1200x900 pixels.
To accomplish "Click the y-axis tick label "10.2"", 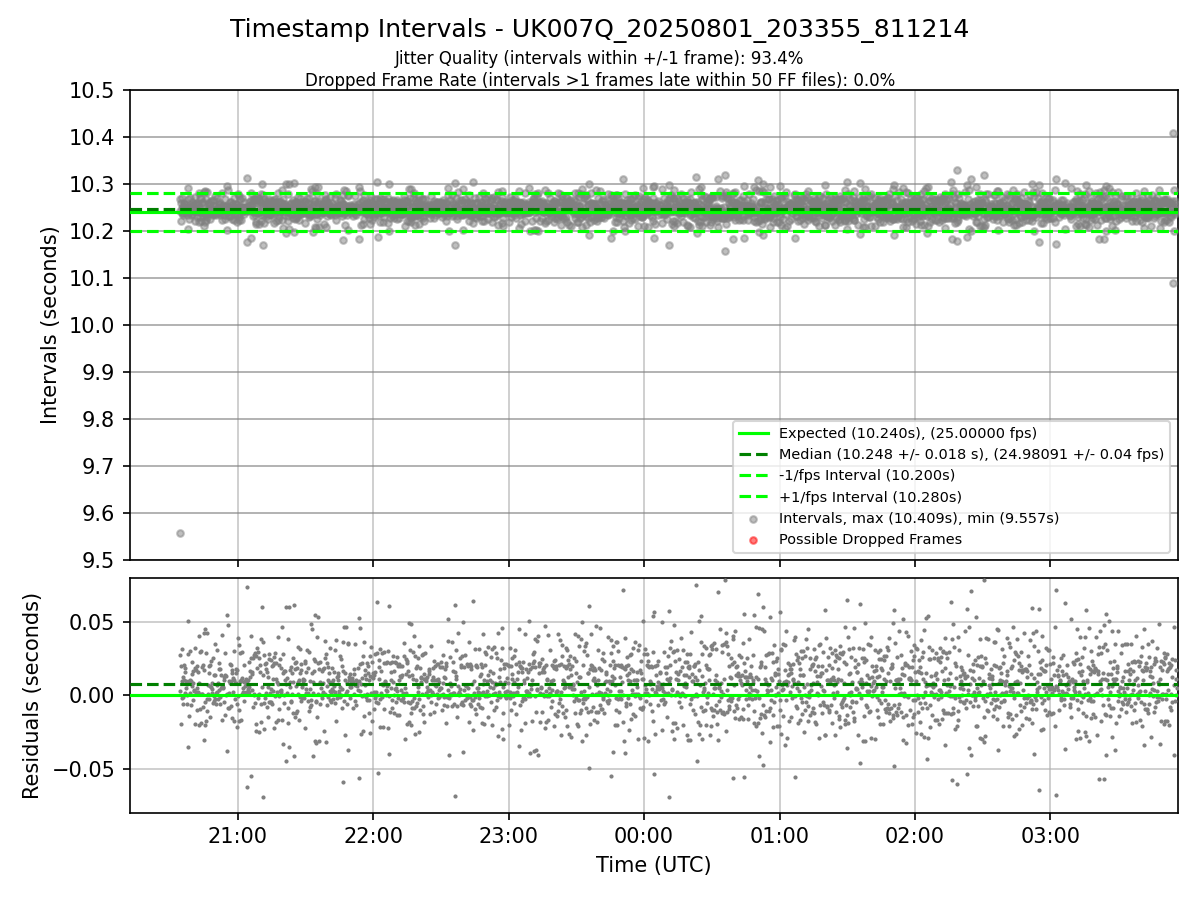I will (90, 231).
